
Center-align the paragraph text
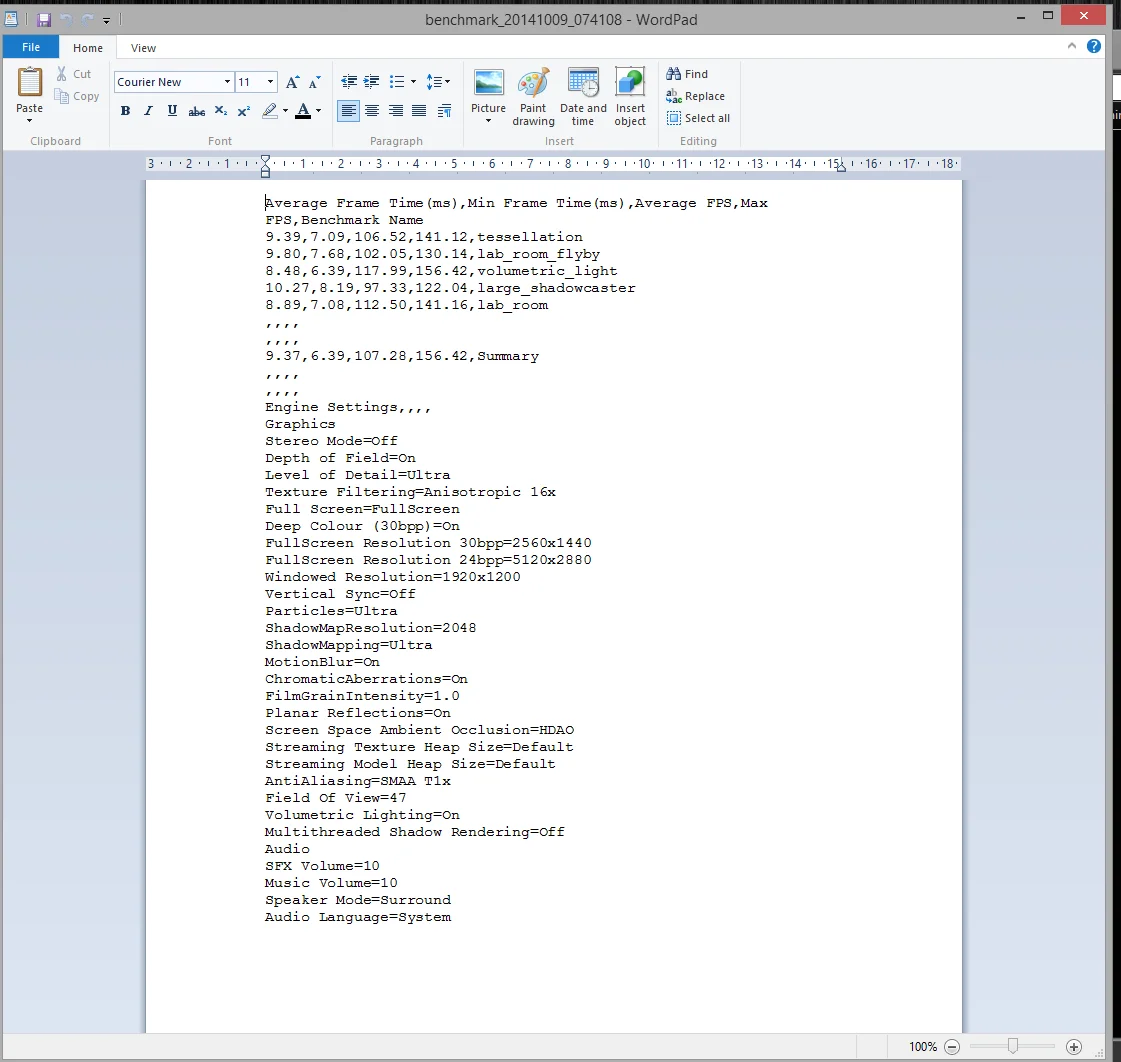point(372,111)
